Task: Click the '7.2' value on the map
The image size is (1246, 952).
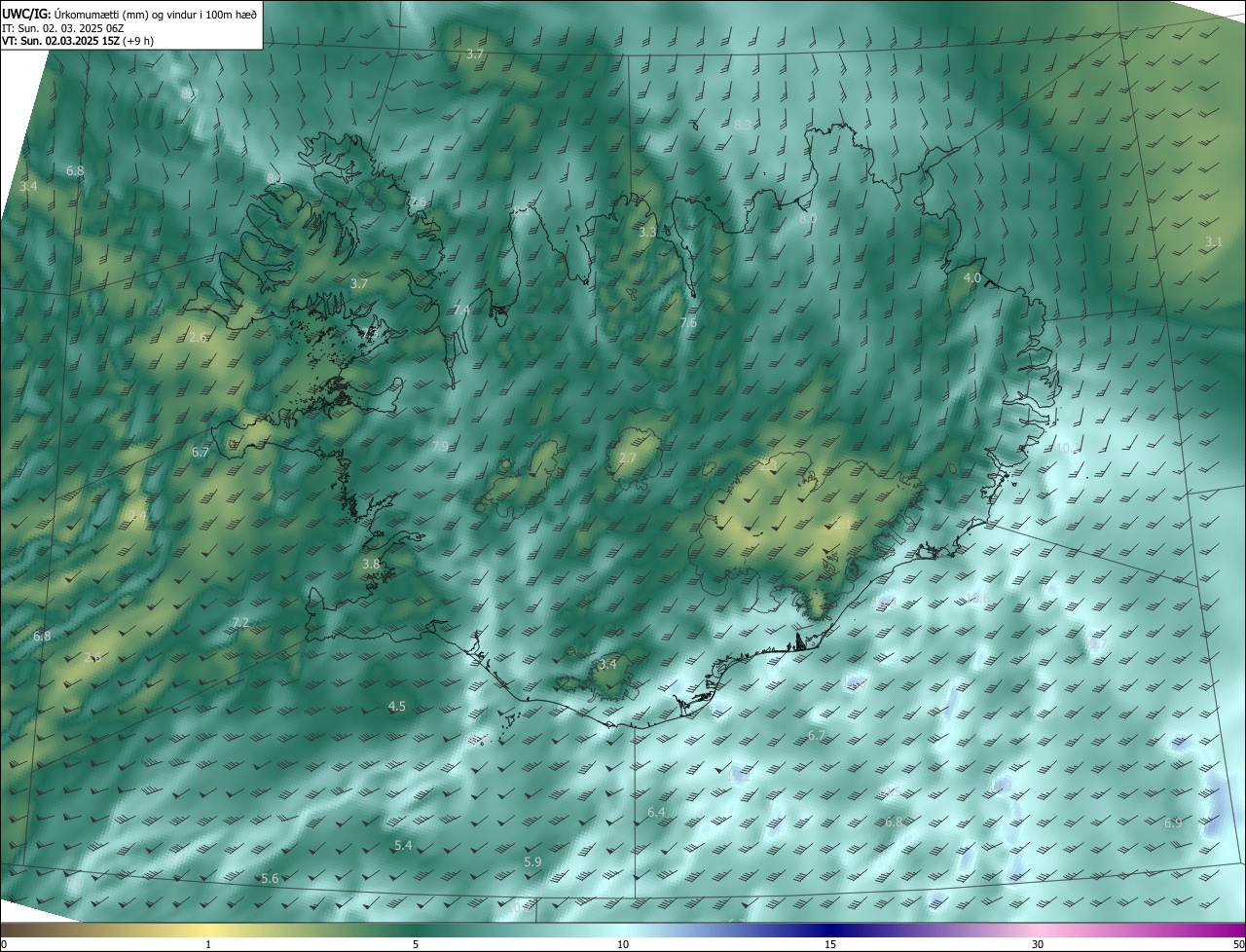Action: (241, 622)
